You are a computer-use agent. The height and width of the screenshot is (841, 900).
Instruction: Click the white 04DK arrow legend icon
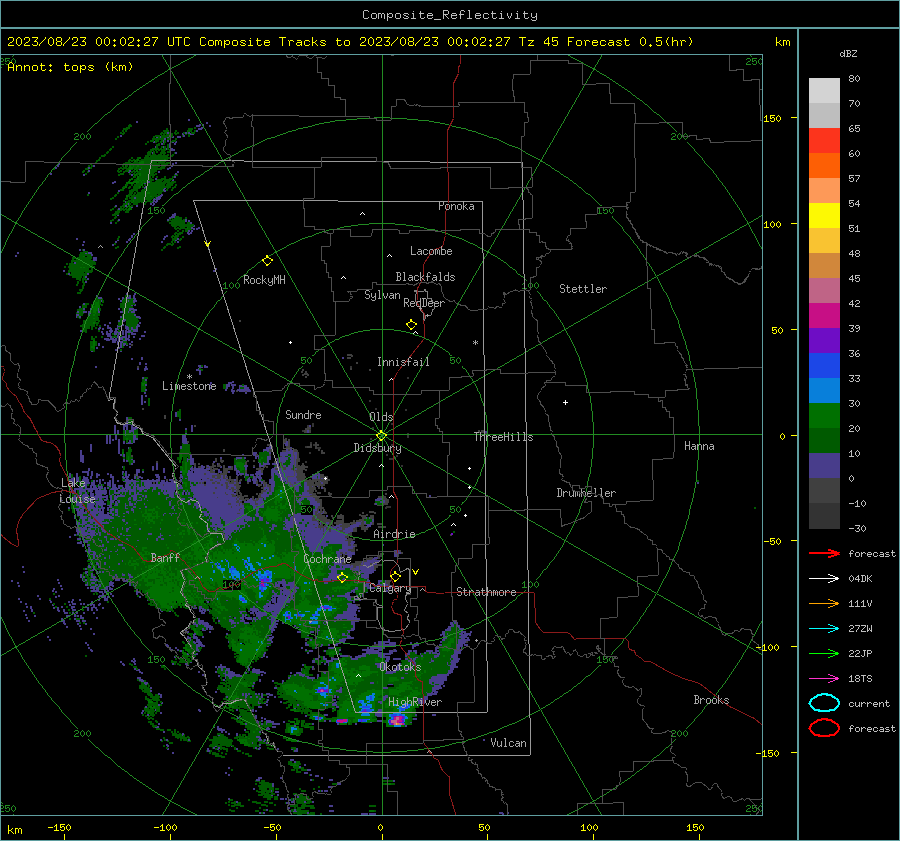coord(824,579)
